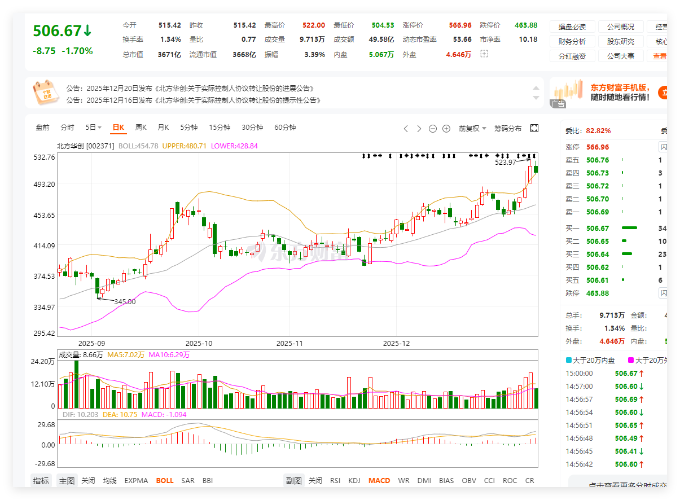Expand more quote fields icon beside 外盘
The width and height of the screenshot is (680, 500).
pyautogui.click(x=484, y=54)
